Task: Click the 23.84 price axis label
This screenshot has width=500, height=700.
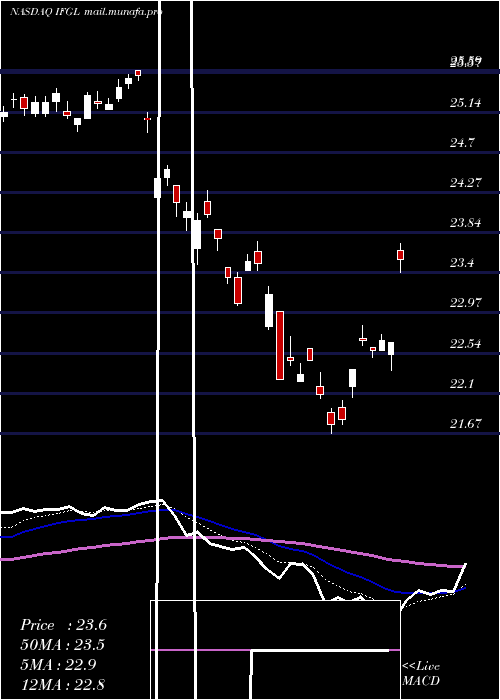Action: (466, 223)
